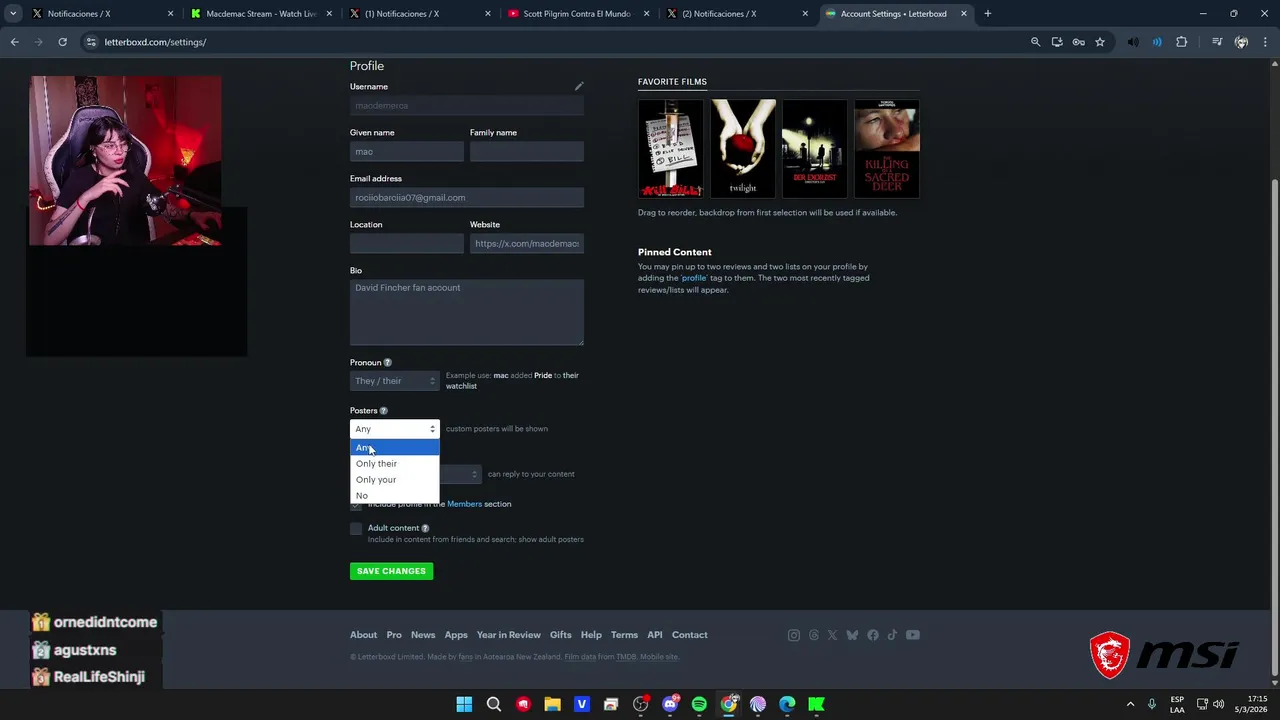Screen dimensions: 1280x720
Task: Open the About footer link
Action: pyautogui.click(x=363, y=635)
